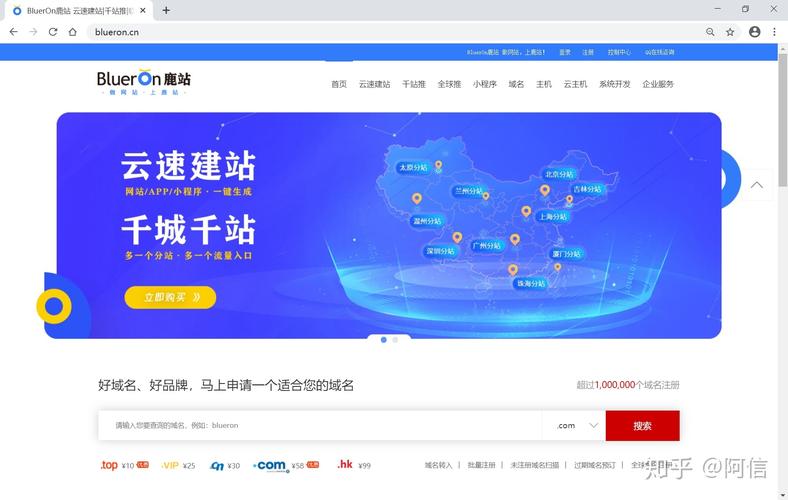Click the 批量注册 link
The height and width of the screenshot is (500, 788).
click(x=481, y=465)
